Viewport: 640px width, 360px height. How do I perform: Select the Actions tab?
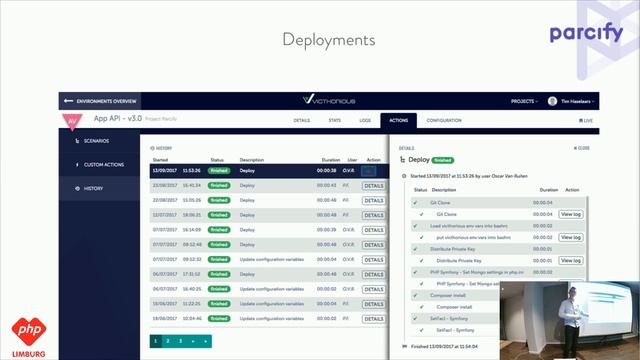398,120
